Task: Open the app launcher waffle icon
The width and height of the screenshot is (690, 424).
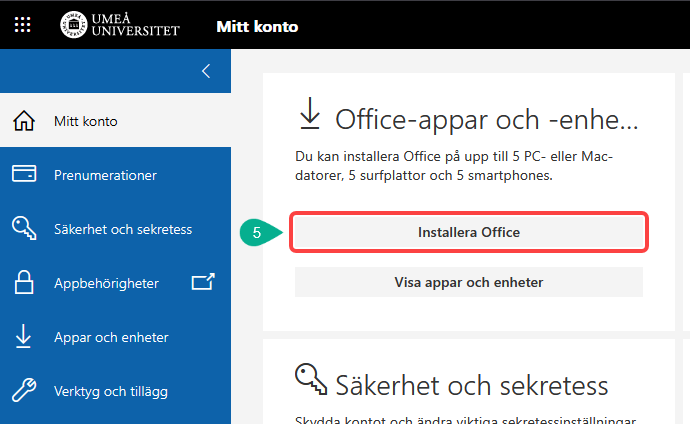Action: pyautogui.click(x=22, y=25)
